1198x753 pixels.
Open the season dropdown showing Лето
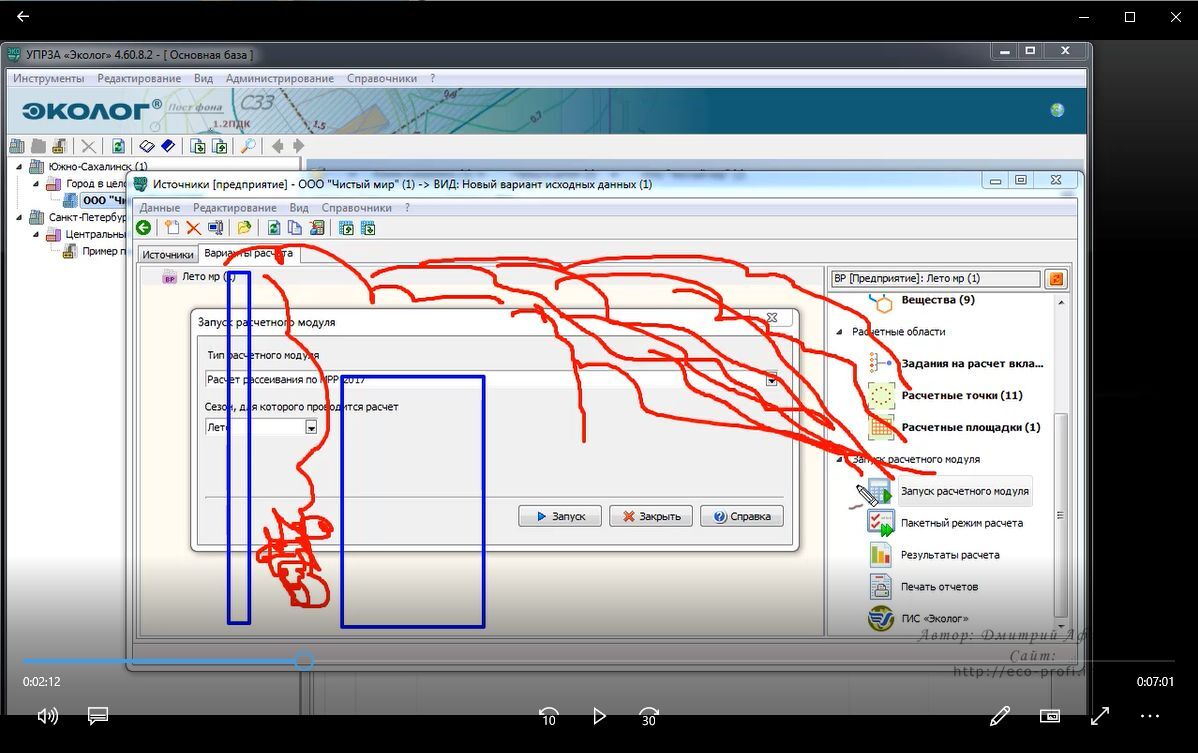pos(311,427)
